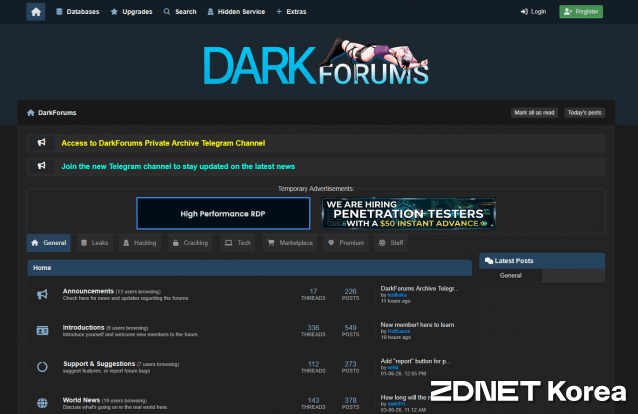Open the Hidden Service link
638x414 pixels.
(x=236, y=12)
